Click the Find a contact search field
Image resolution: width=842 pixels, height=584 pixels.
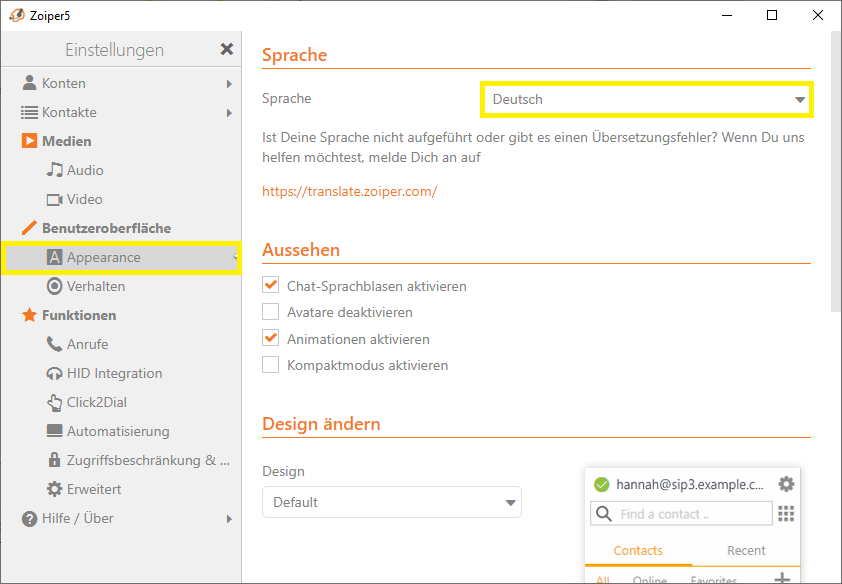[681, 514]
